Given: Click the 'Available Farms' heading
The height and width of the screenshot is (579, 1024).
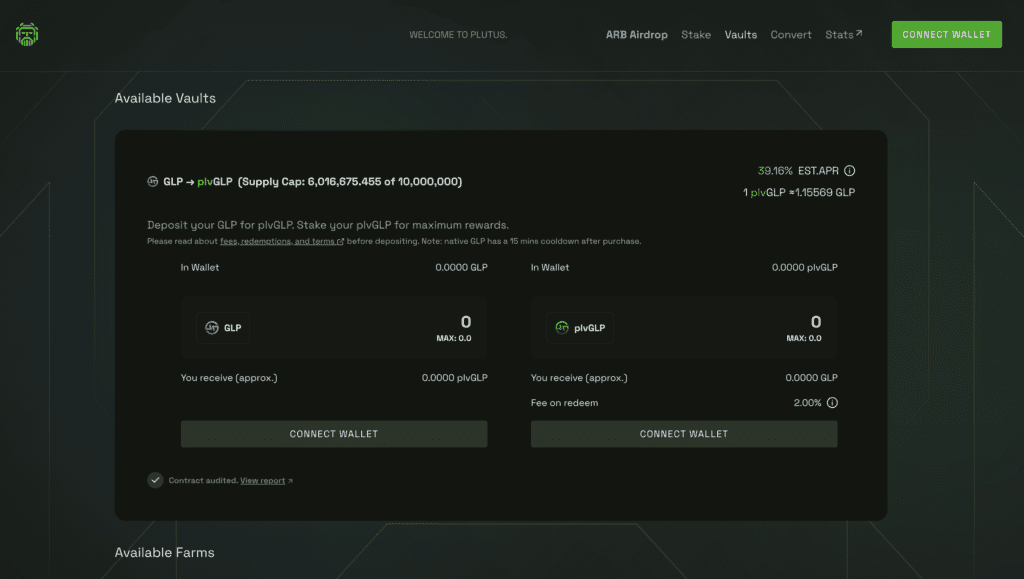Looking at the screenshot, I should click(x=165, y=552).
